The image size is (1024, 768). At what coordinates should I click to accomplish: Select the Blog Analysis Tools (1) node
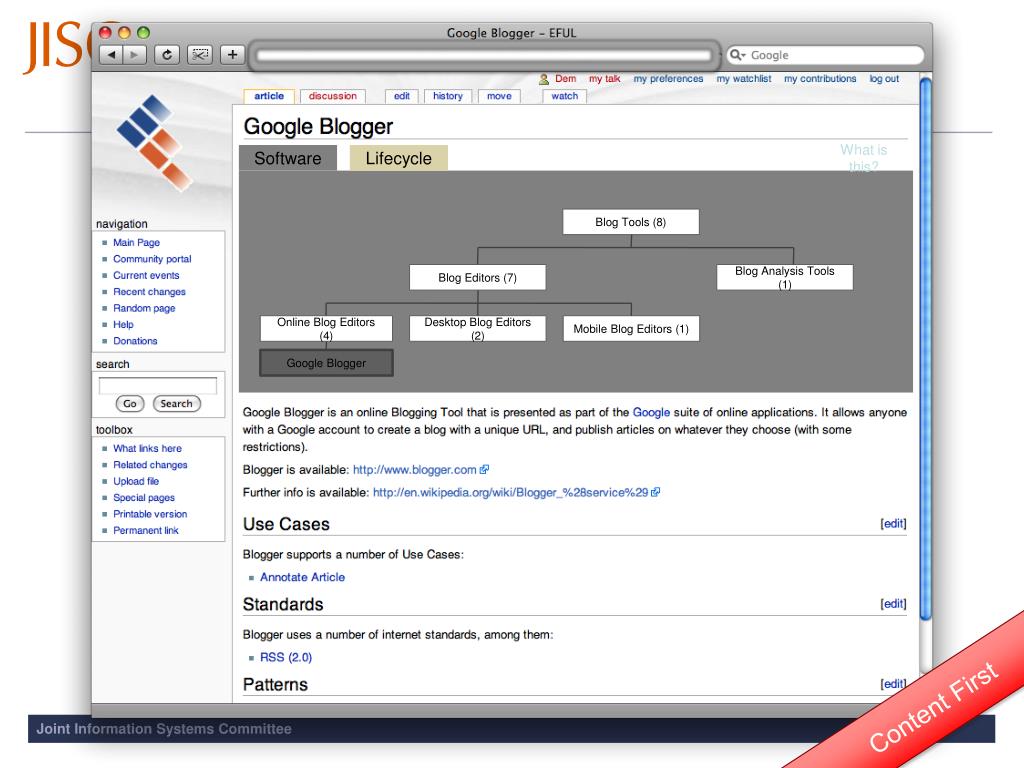click(785, 277)
